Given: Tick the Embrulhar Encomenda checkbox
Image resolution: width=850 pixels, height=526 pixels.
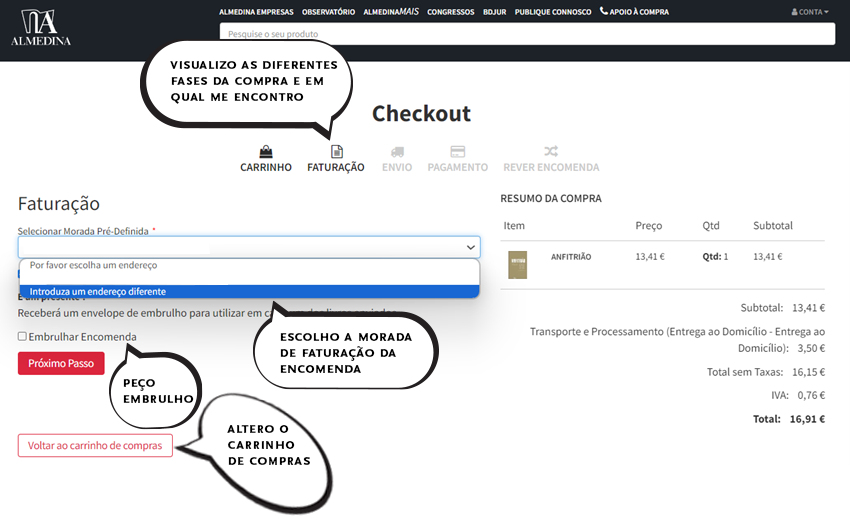Looking at the screenshot, I should [x=22, y=337].
